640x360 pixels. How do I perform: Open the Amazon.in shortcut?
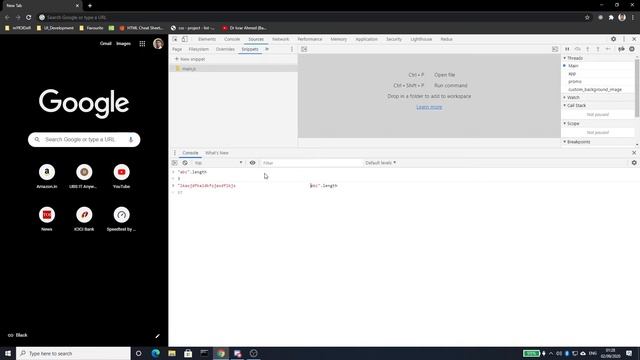pyautogui.click(x=47, y=176)
